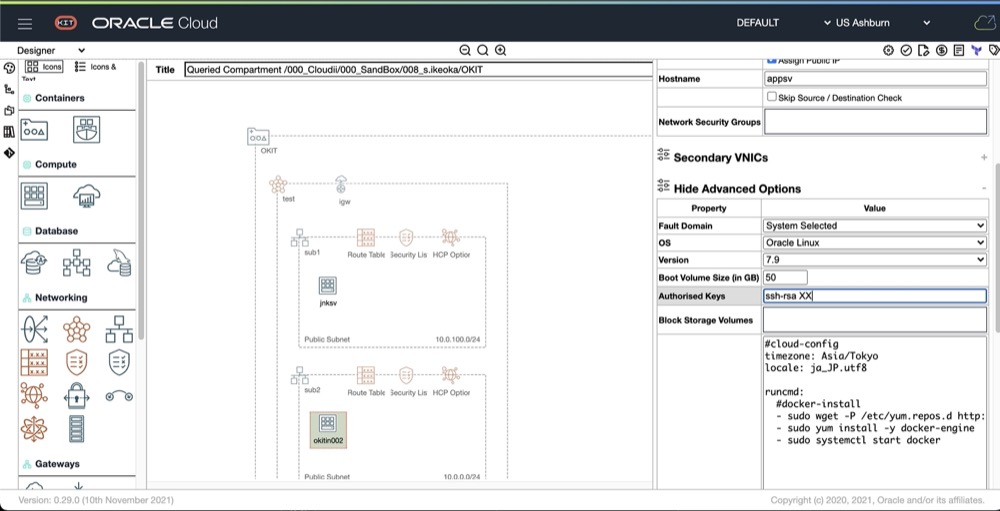Click the palette panel vertical scrollbar
Screen dimensions: 1000x511
pos(141,201)
